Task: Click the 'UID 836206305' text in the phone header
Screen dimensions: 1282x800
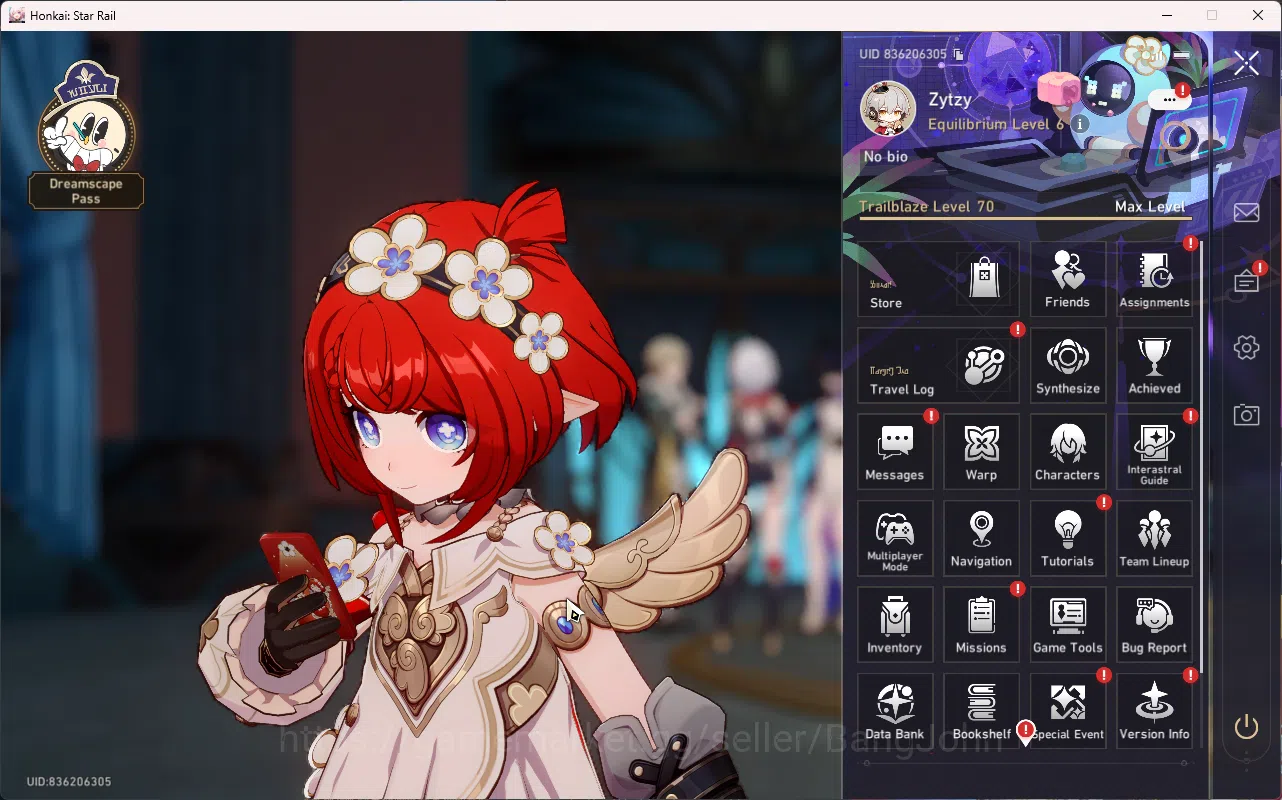Action: 903,54
